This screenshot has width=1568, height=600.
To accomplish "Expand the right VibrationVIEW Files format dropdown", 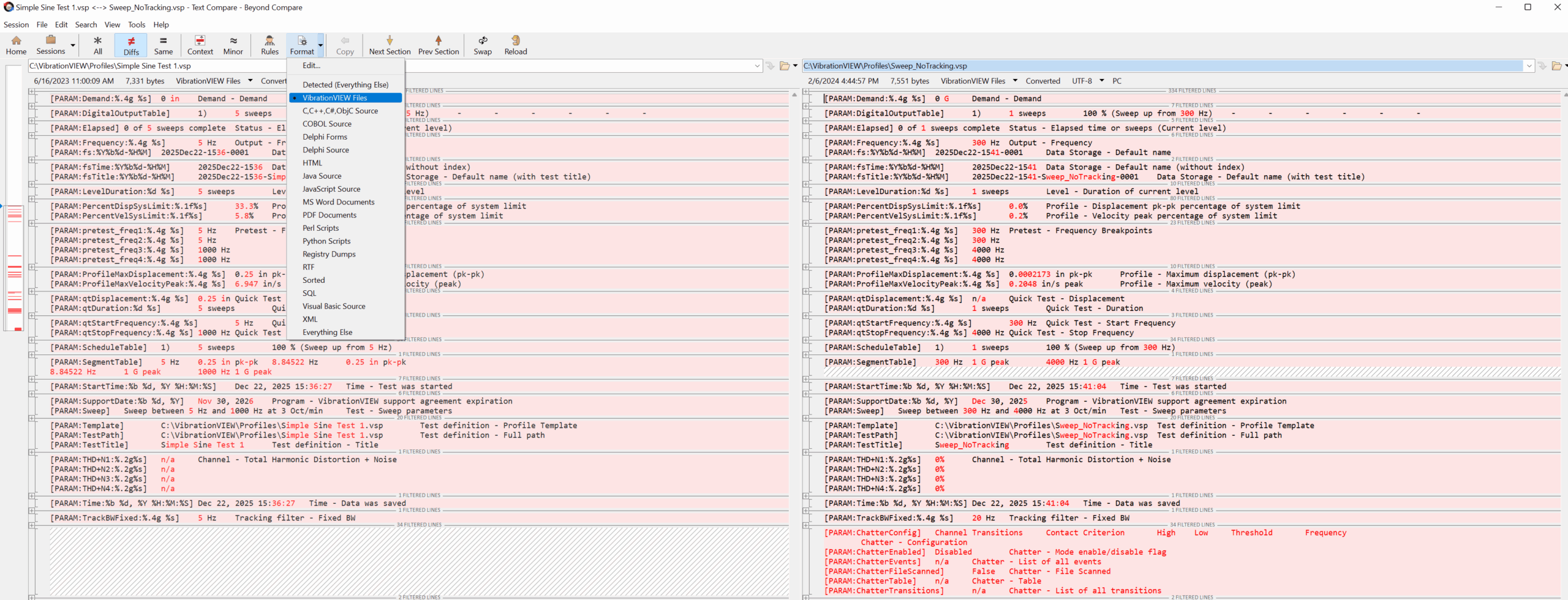I will click(x=1015, y=81).
